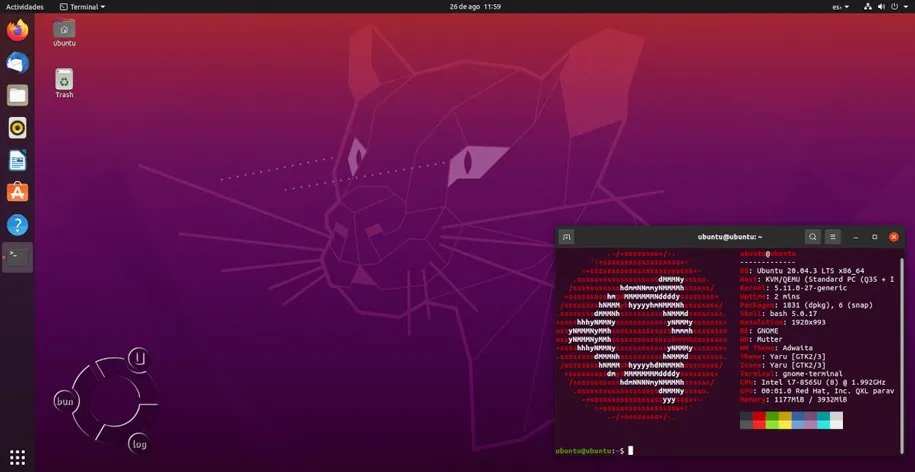Expand the 'es' keyboard layout selector
This screenshot has height=472, width=915.
[x=838, y=6]
